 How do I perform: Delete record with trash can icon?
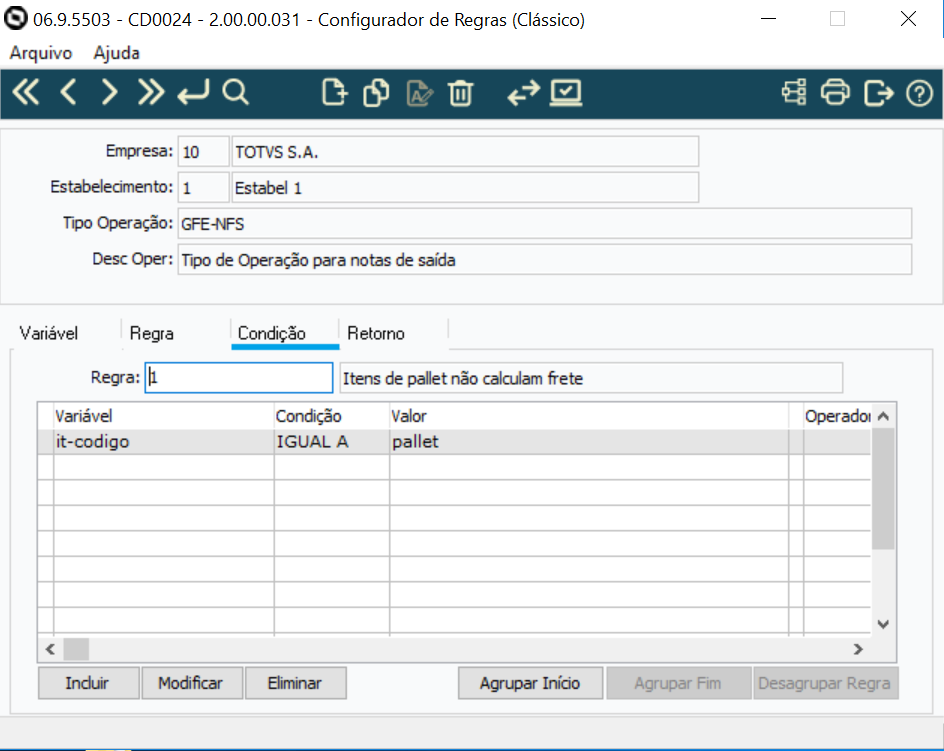461,93
